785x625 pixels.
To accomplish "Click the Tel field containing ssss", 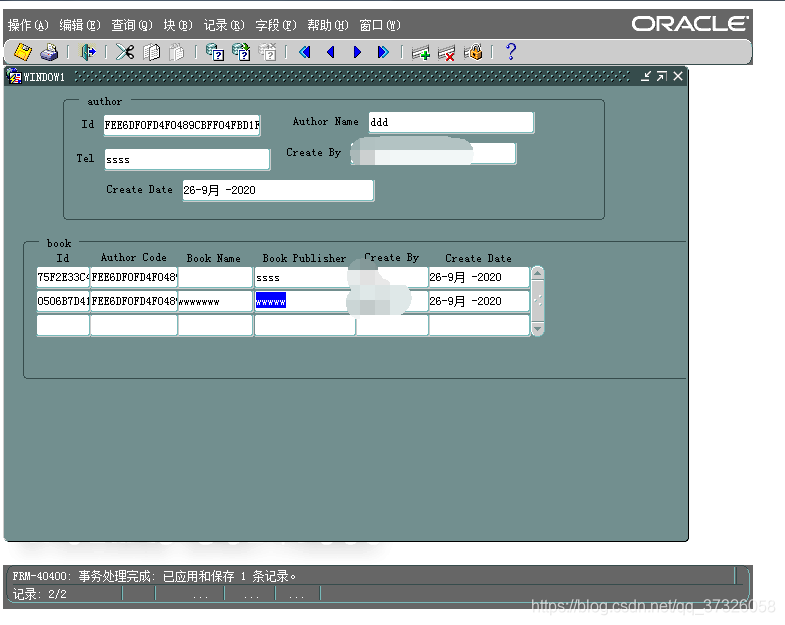I will tap(187, 159).
